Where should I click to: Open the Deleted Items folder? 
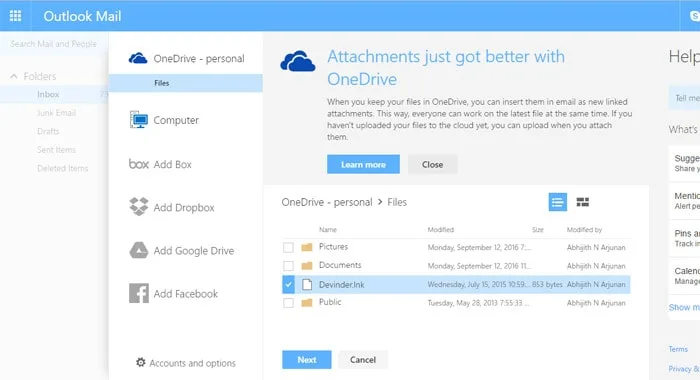(62, 168)
